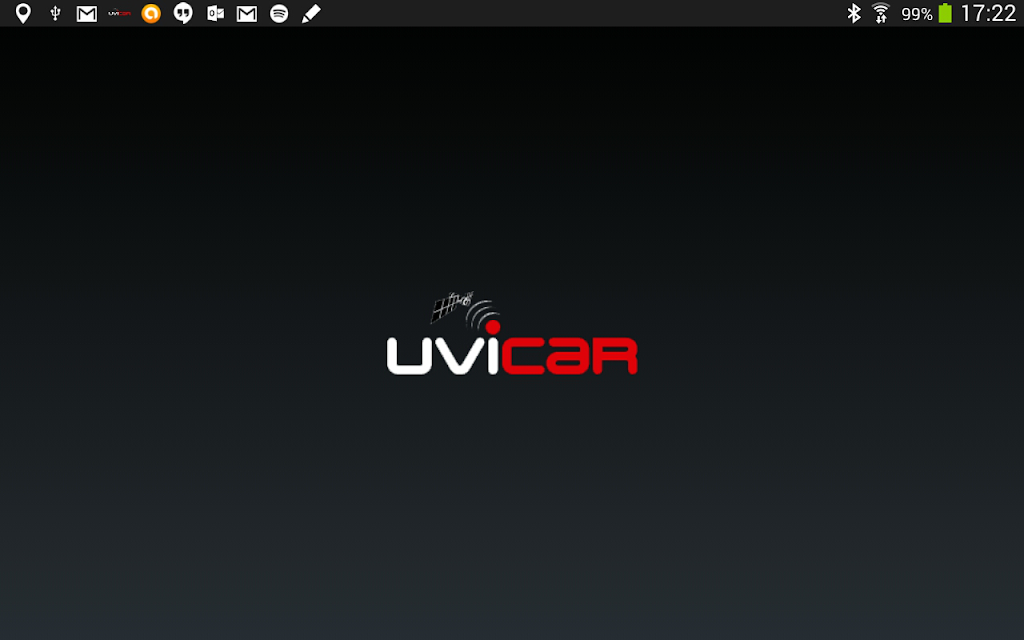Screen dimensions: 1024x640
Task: Open the Outlook mail notification icon
Action: [215, 13]
